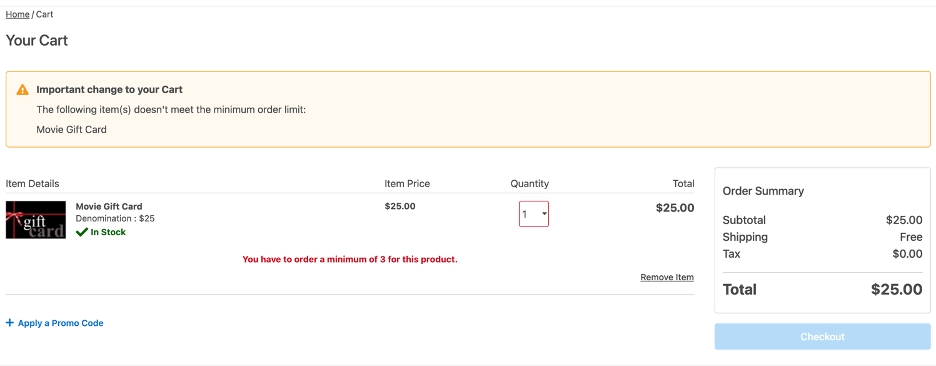936x366 pixels.
Task: Open the Movie Gift Card product thumbnail
Action: coord(36,220)
